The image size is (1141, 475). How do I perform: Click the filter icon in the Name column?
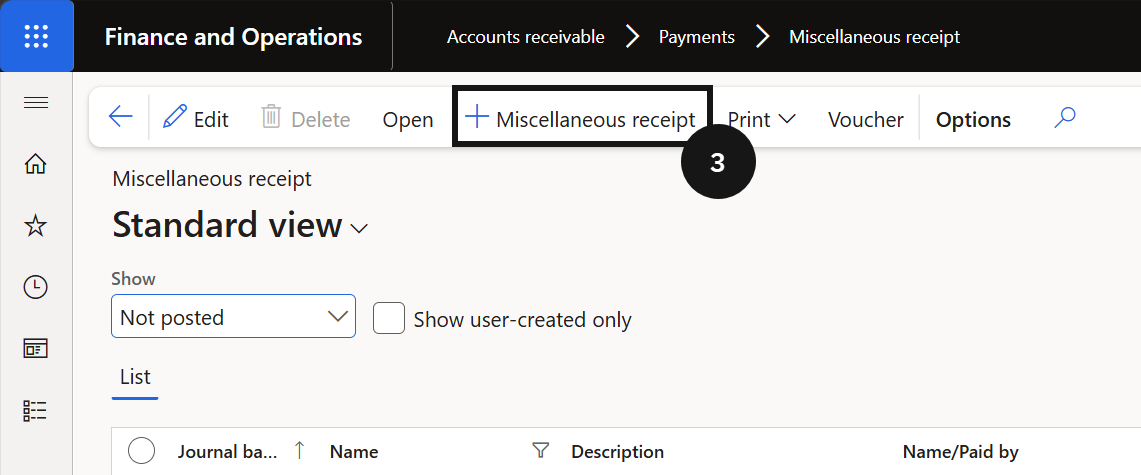click(540, 452)
